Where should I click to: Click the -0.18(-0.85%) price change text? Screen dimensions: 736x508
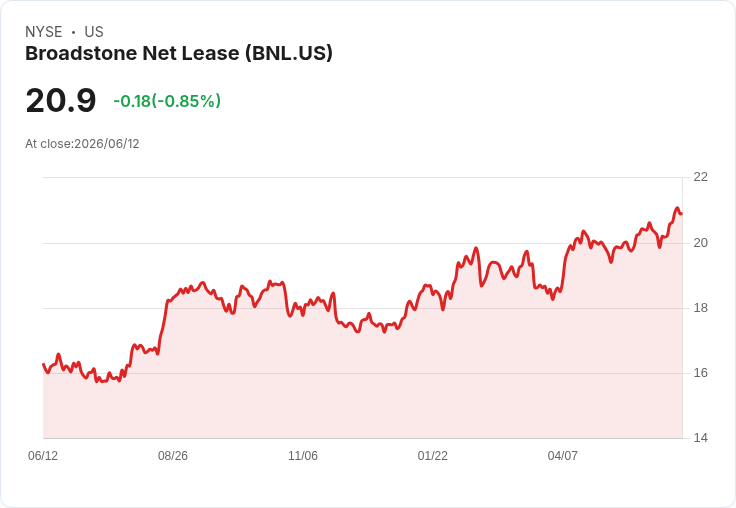pyautogui.click(x=167, y=101)
